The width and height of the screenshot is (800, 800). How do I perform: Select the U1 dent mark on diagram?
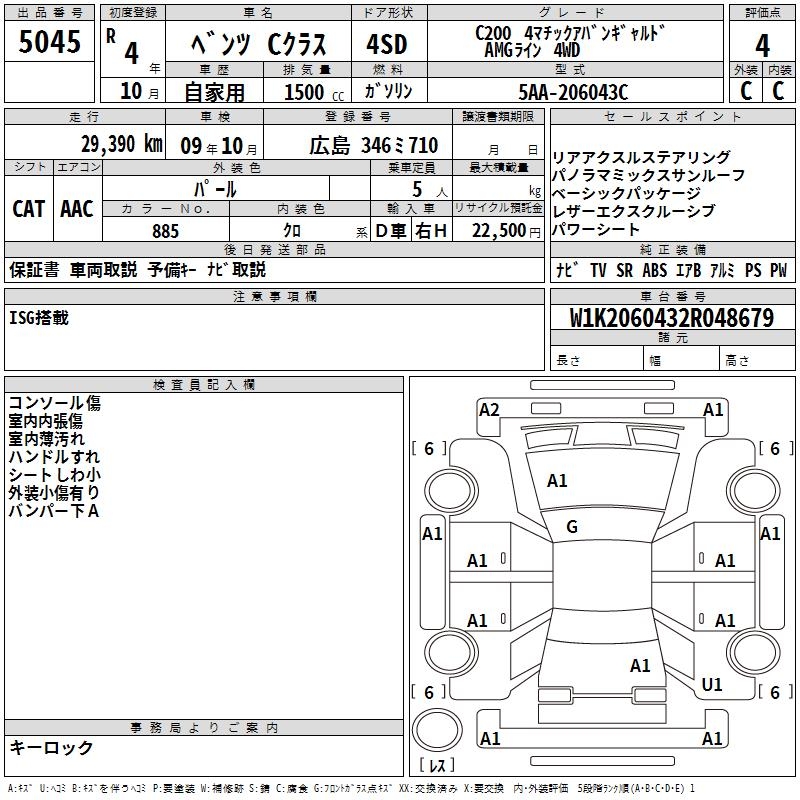coord(712,684)
